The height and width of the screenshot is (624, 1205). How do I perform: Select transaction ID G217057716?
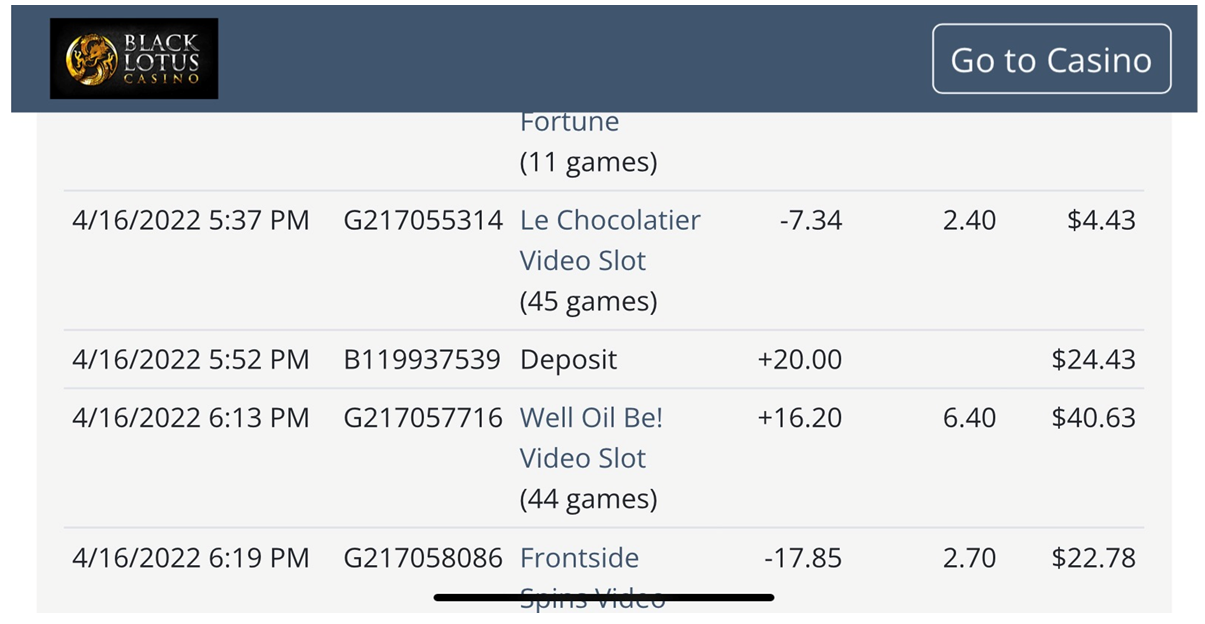422,418
